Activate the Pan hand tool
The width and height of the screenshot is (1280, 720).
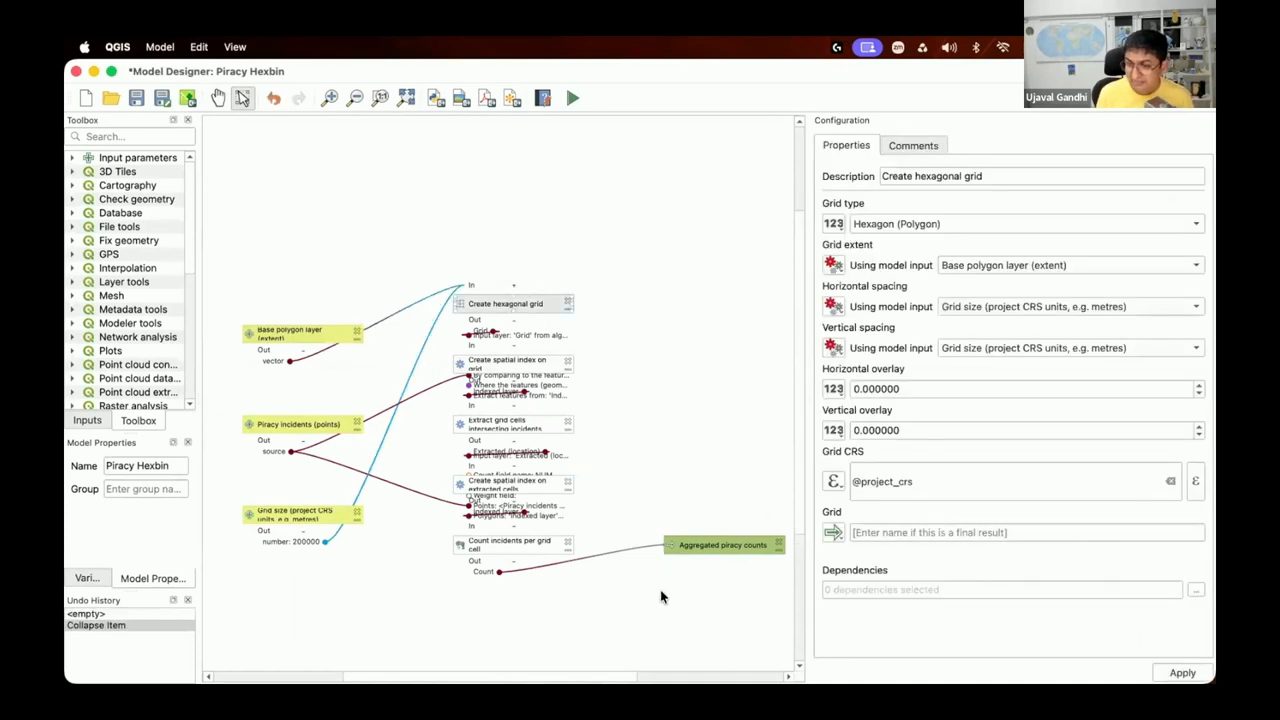[x=218, y=98]
